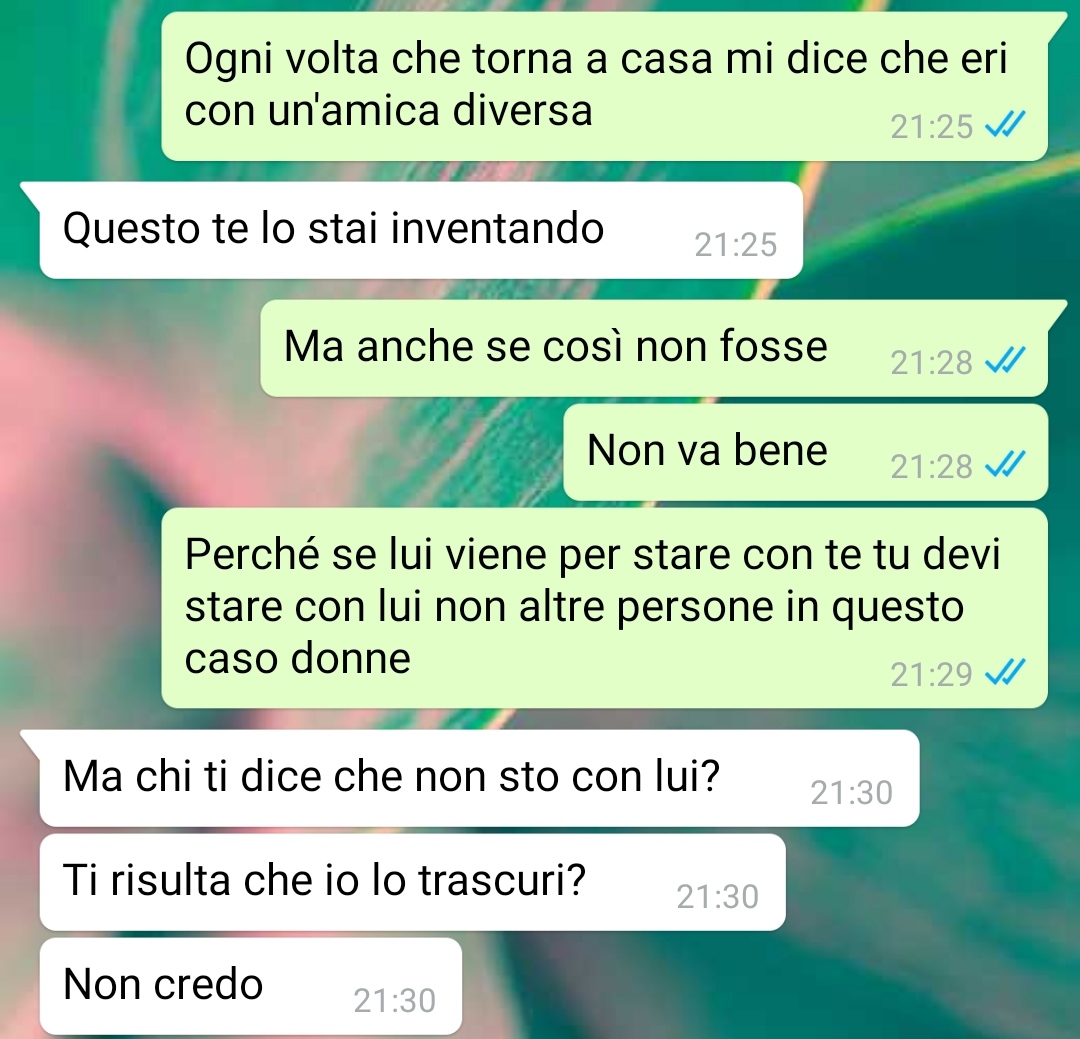The image size is (1080, 1039).
Task: Tap the 'Non credo' message bubble
Action: pos(251,986)
